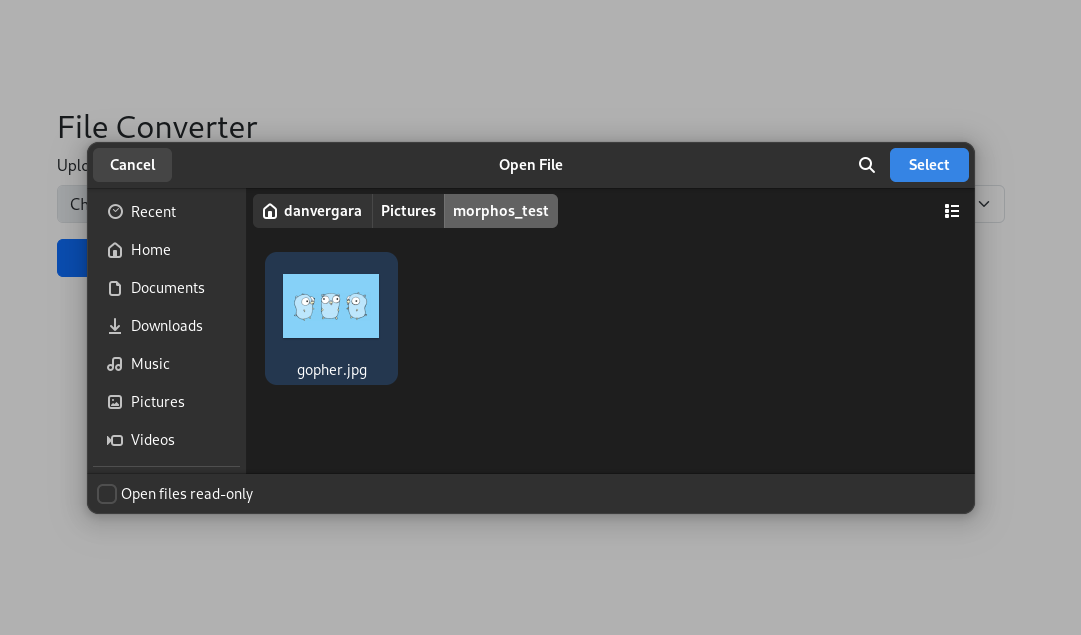Viewport: 1081px width, 635px height.
Task: Click the gopher.jpg file name
Action: [x=332, y=370]
